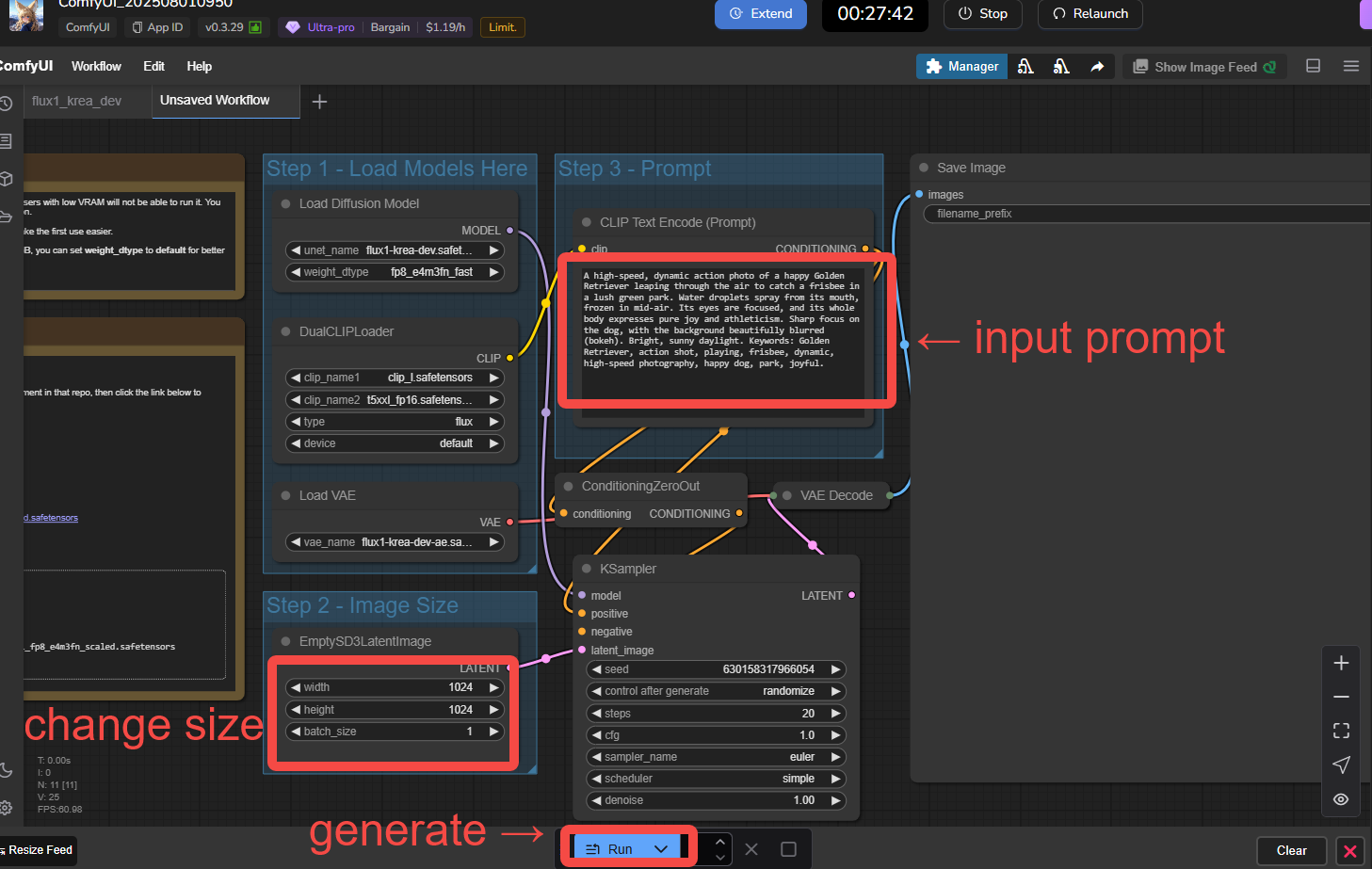
Task: Open the safetensors link in note
Action: (51, 518)
